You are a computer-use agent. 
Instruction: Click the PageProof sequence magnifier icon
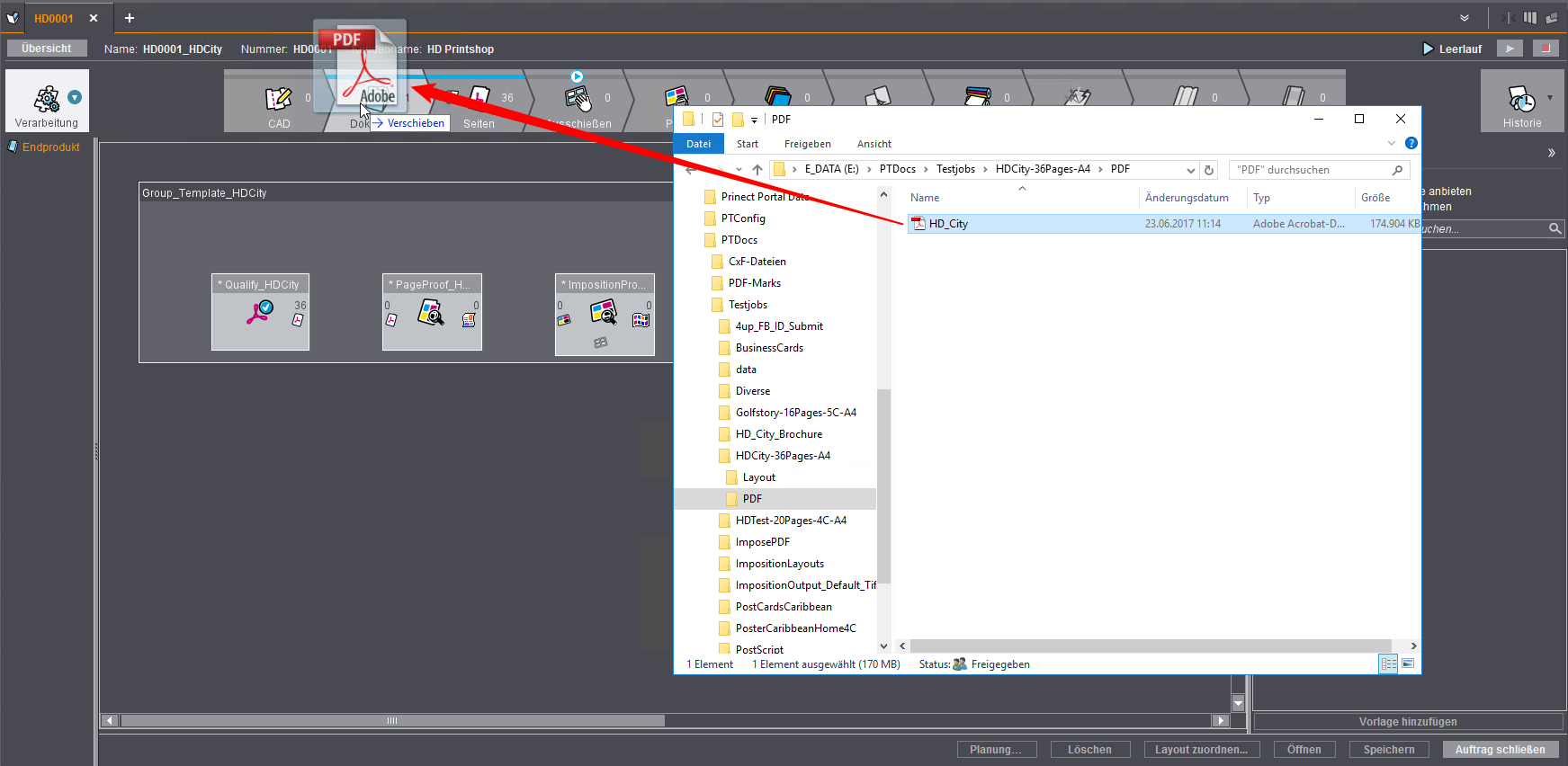(x=431, y=312)
